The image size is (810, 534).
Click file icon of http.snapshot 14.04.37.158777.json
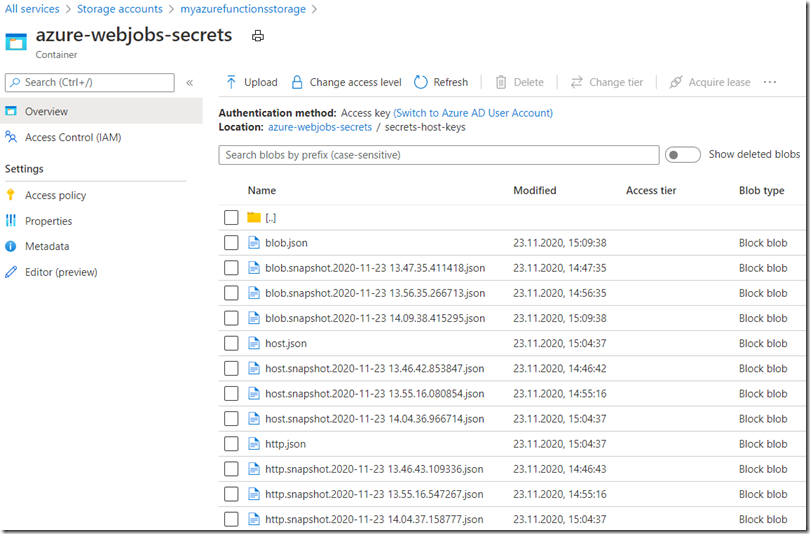pos(254,519)
